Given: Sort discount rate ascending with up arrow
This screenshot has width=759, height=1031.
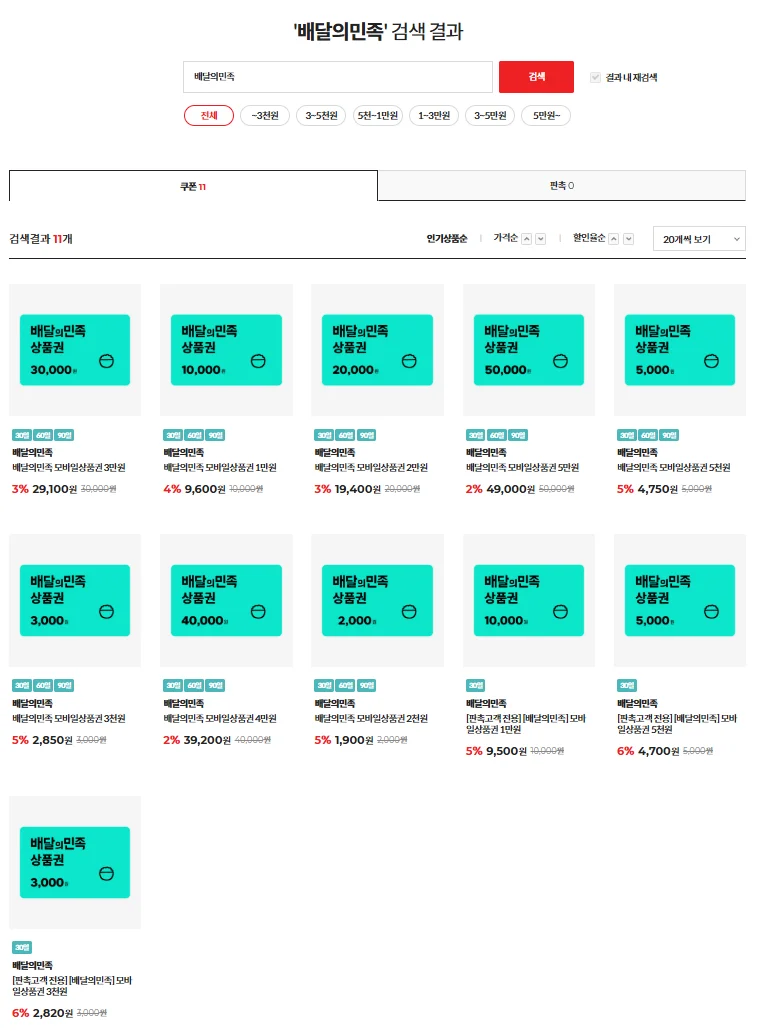Looking at the screenshot, I should pos(614,239).
